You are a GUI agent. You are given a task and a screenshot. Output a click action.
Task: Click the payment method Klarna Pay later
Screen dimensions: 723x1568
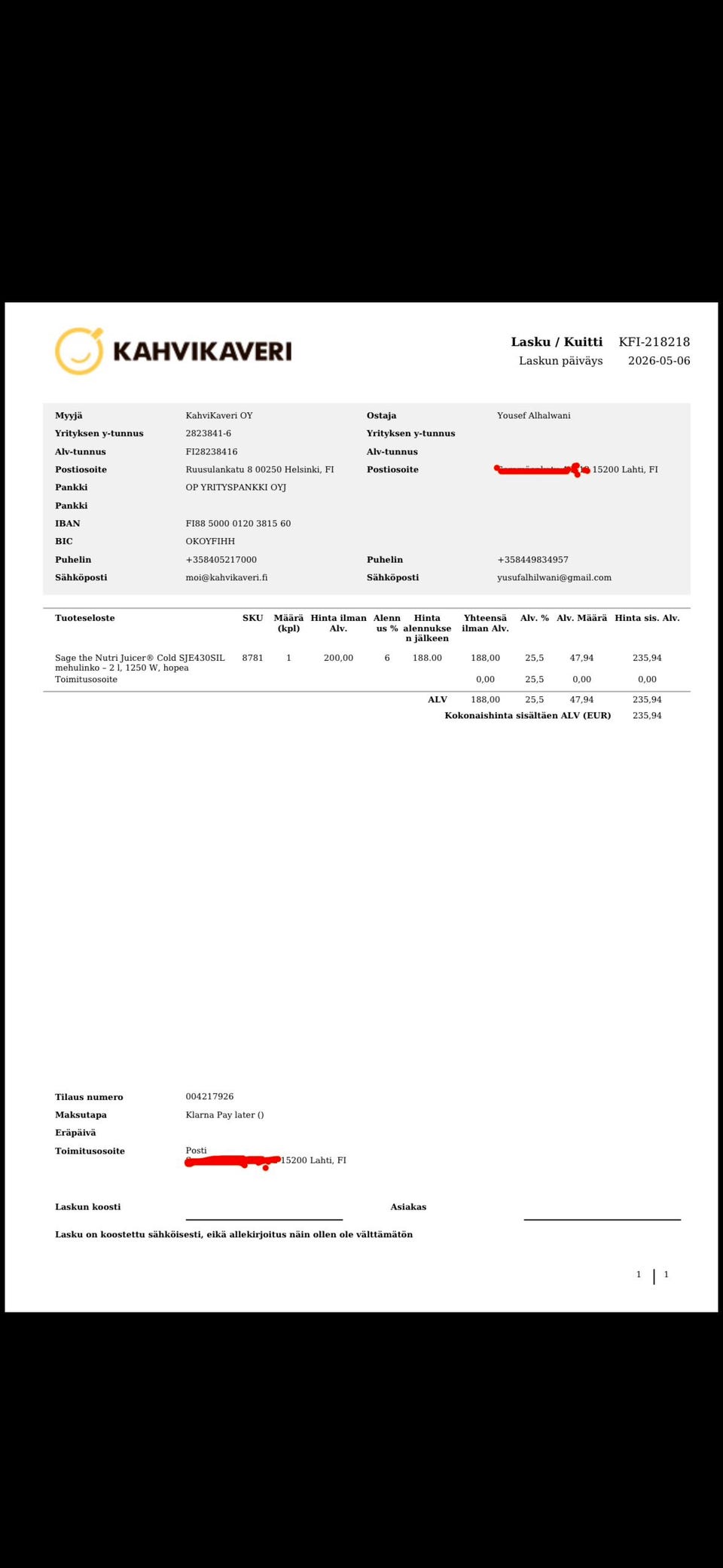(224, 1115)
